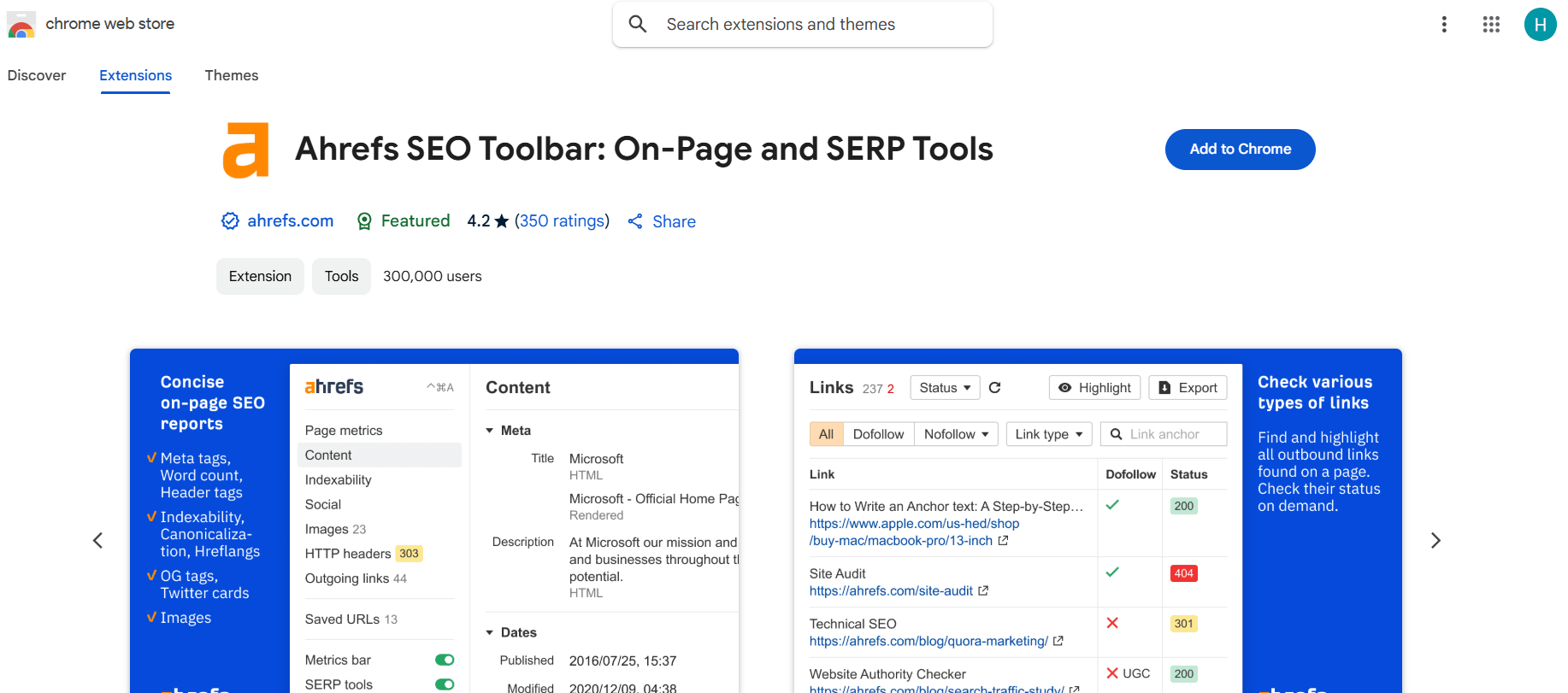This screenshot has width=1568, height=693.
Task: Click the external link icon for quora-marketing URL
Action: click(1058, 641)
